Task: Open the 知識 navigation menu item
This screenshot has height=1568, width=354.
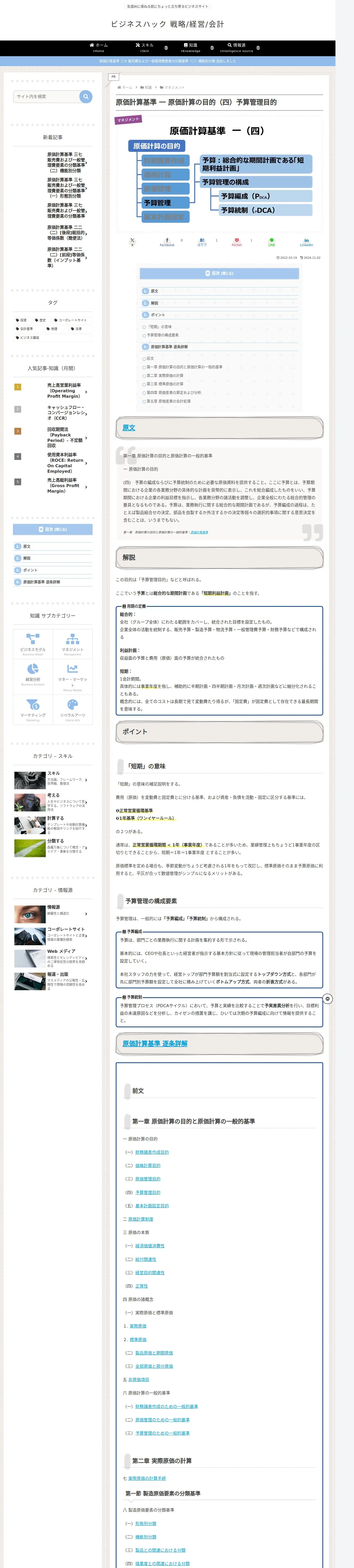Action: 190,48
